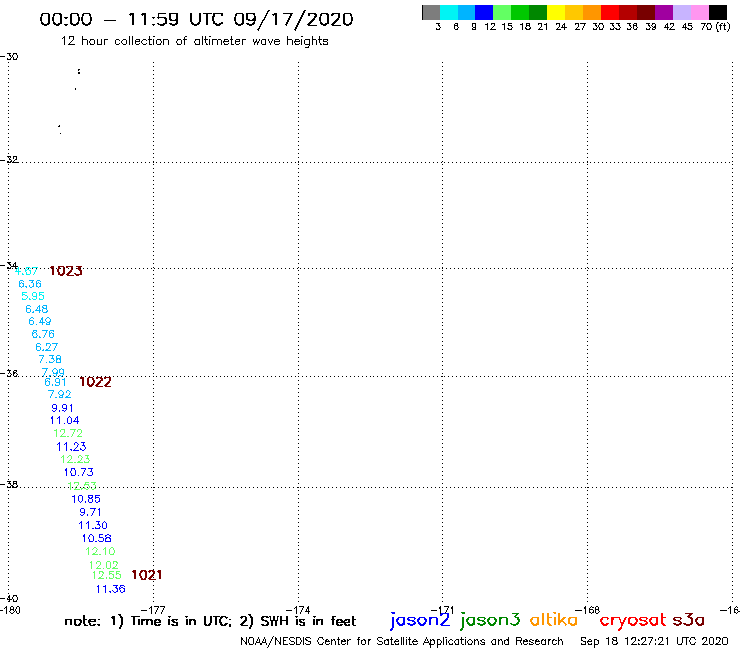Click the wave height value 7.38
Image resolution: width=740 pixels, height=650 pixels.
coord(50,359)
